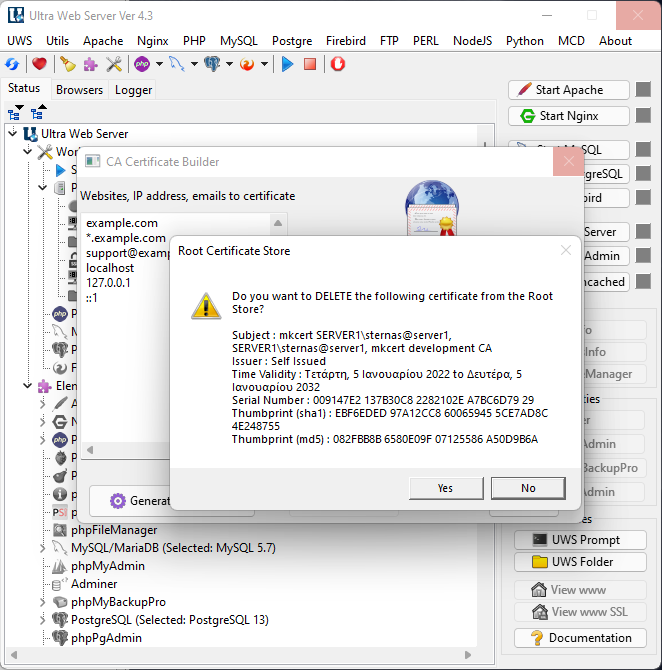
Task: Open the About menu
Action: click(615, 41)
